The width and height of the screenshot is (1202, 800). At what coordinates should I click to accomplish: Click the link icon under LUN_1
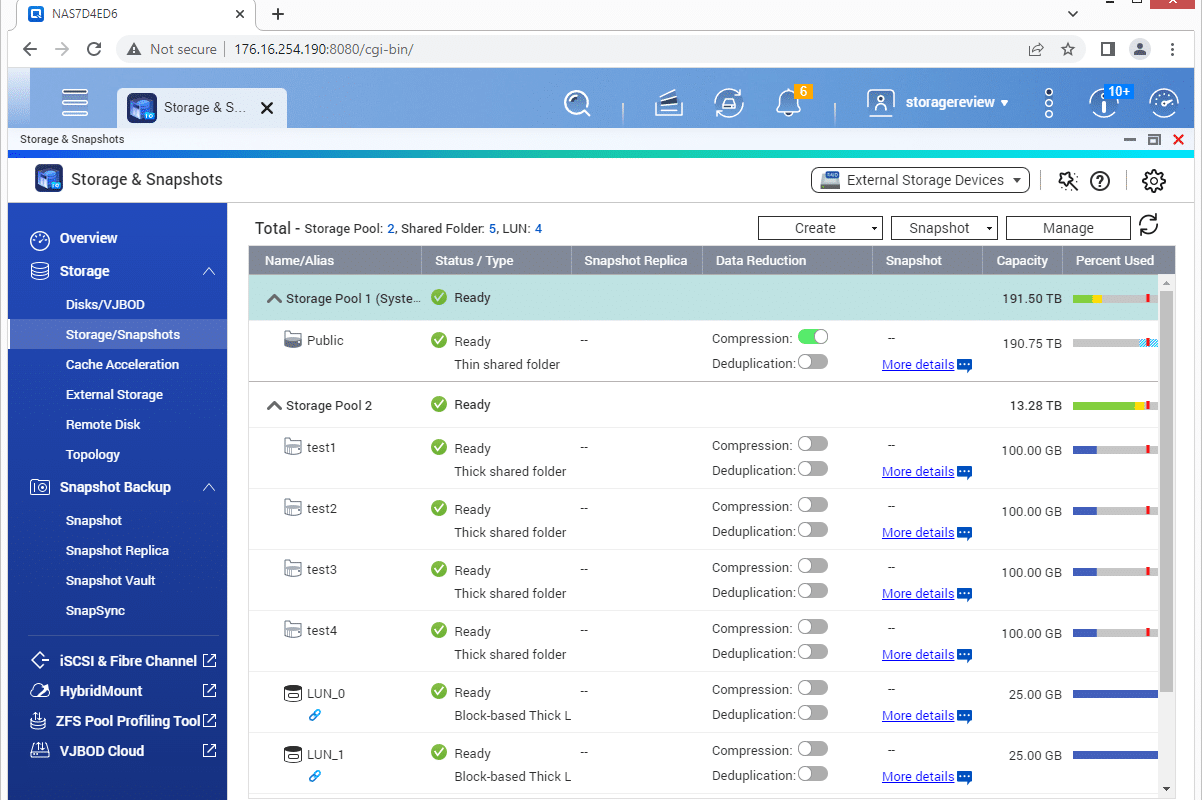pos(315,776)
